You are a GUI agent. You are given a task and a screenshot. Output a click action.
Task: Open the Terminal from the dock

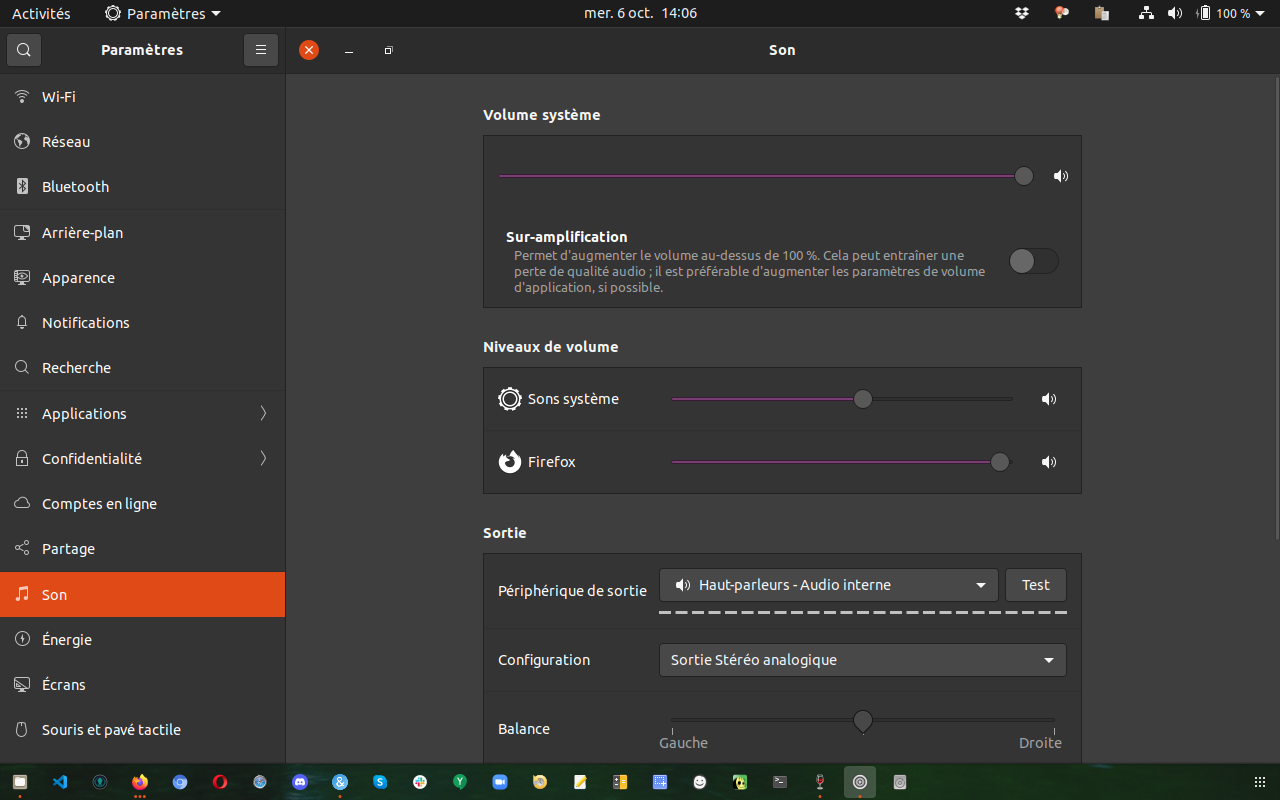click(x=780, y=782)
